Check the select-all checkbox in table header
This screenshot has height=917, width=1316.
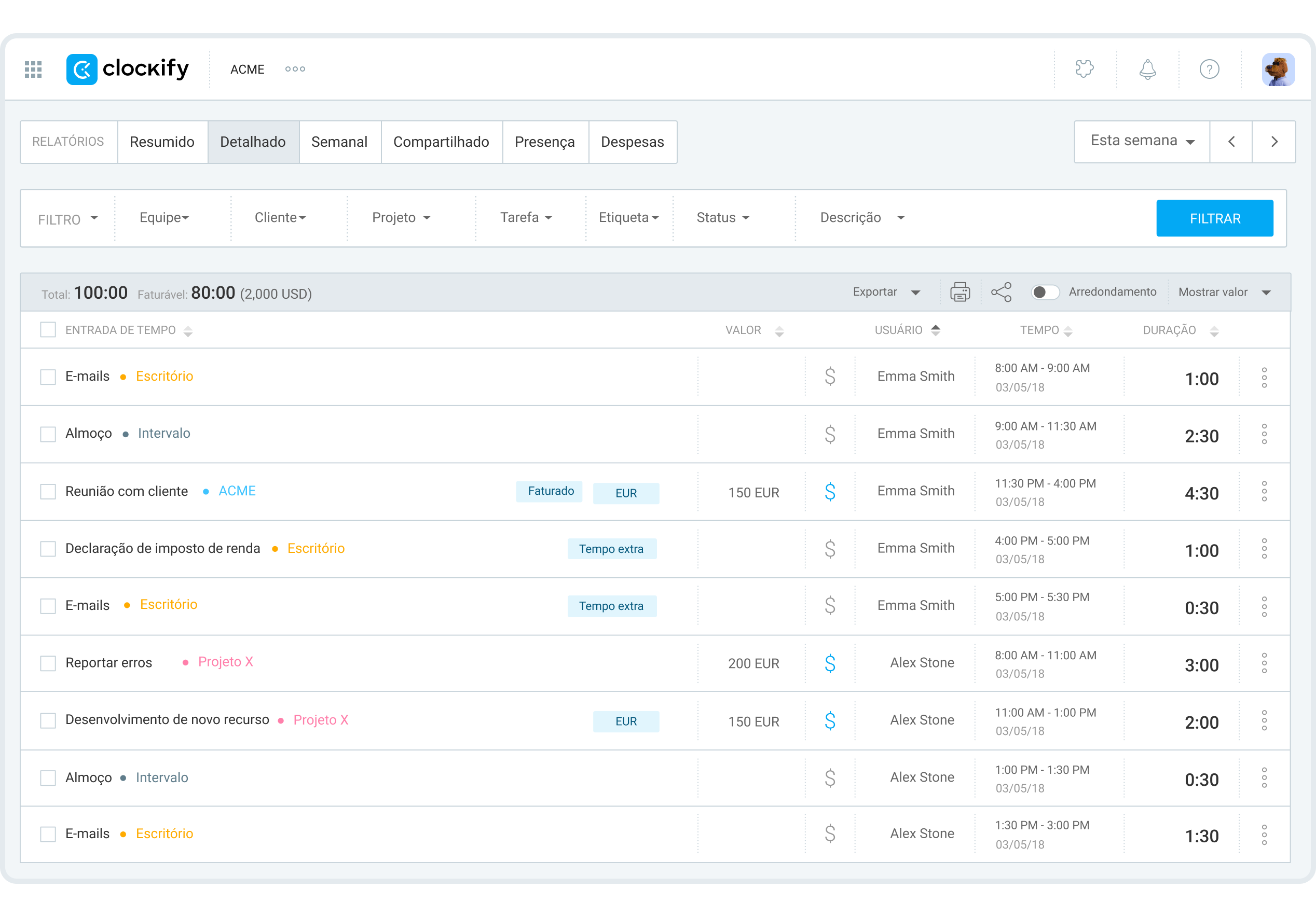click(x=48, y=330)
